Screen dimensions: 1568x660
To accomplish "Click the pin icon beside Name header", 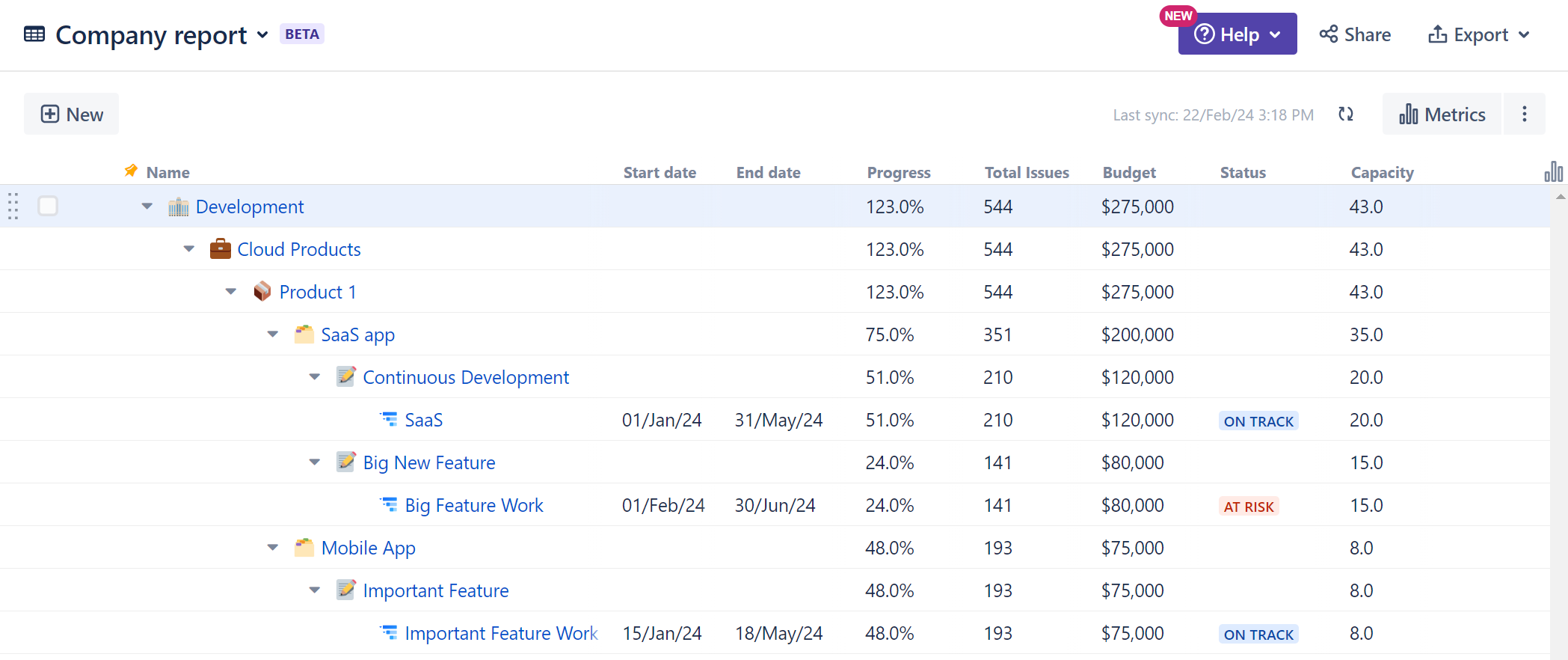I will point(131,171).
